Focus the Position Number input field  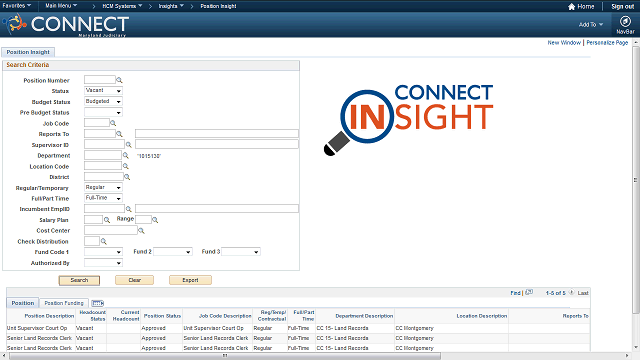click(100, 80)
